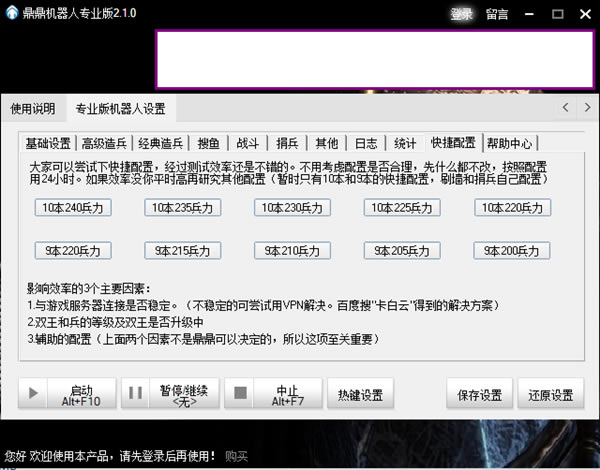Click the status message 您好 欢迎使用本产品
600x470 pixels.
coord(110,456)
